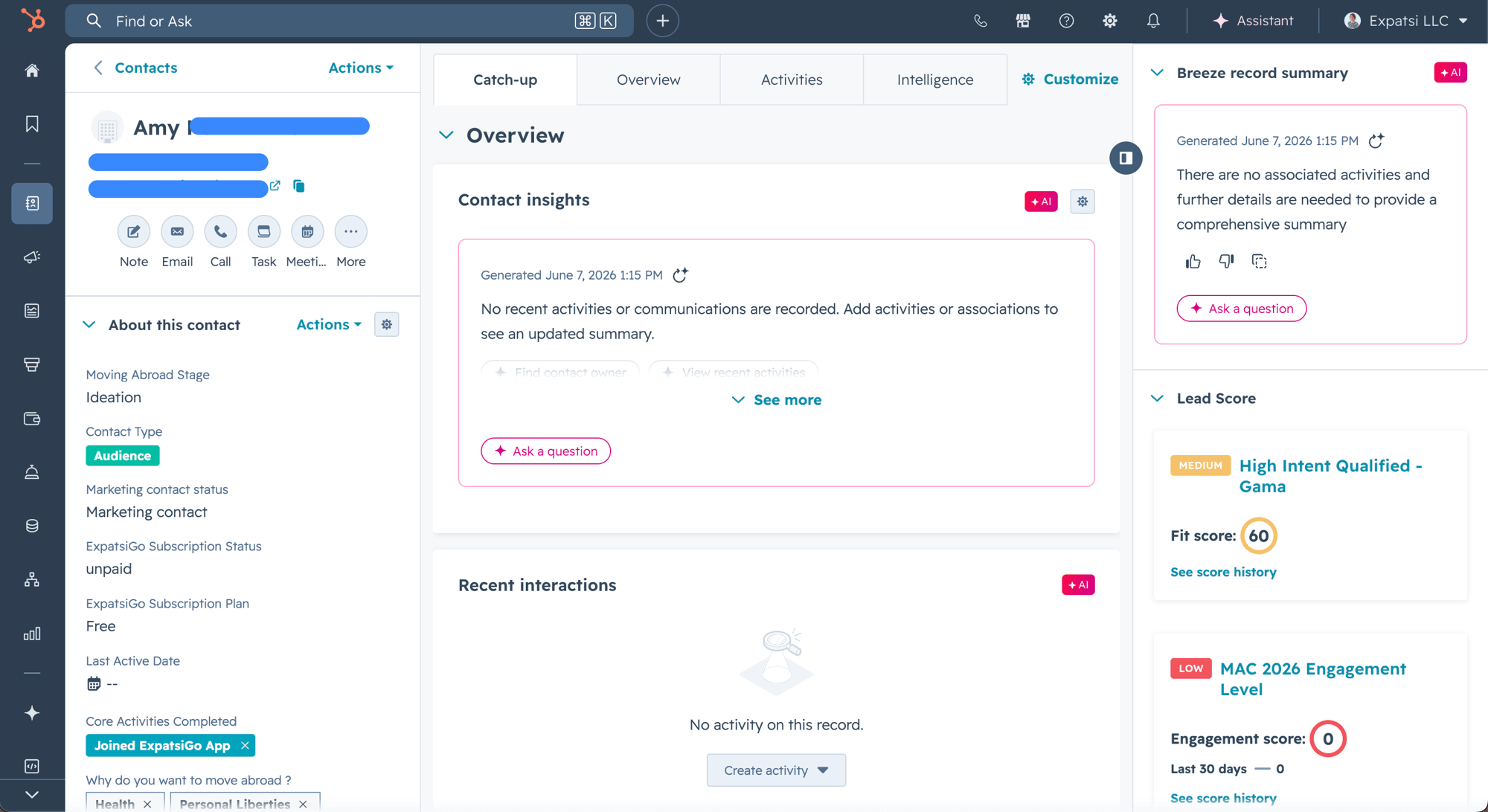Screen dimensions: 1488x812
Task: Open the Help question mark icon
Action: click(1066, 21)
